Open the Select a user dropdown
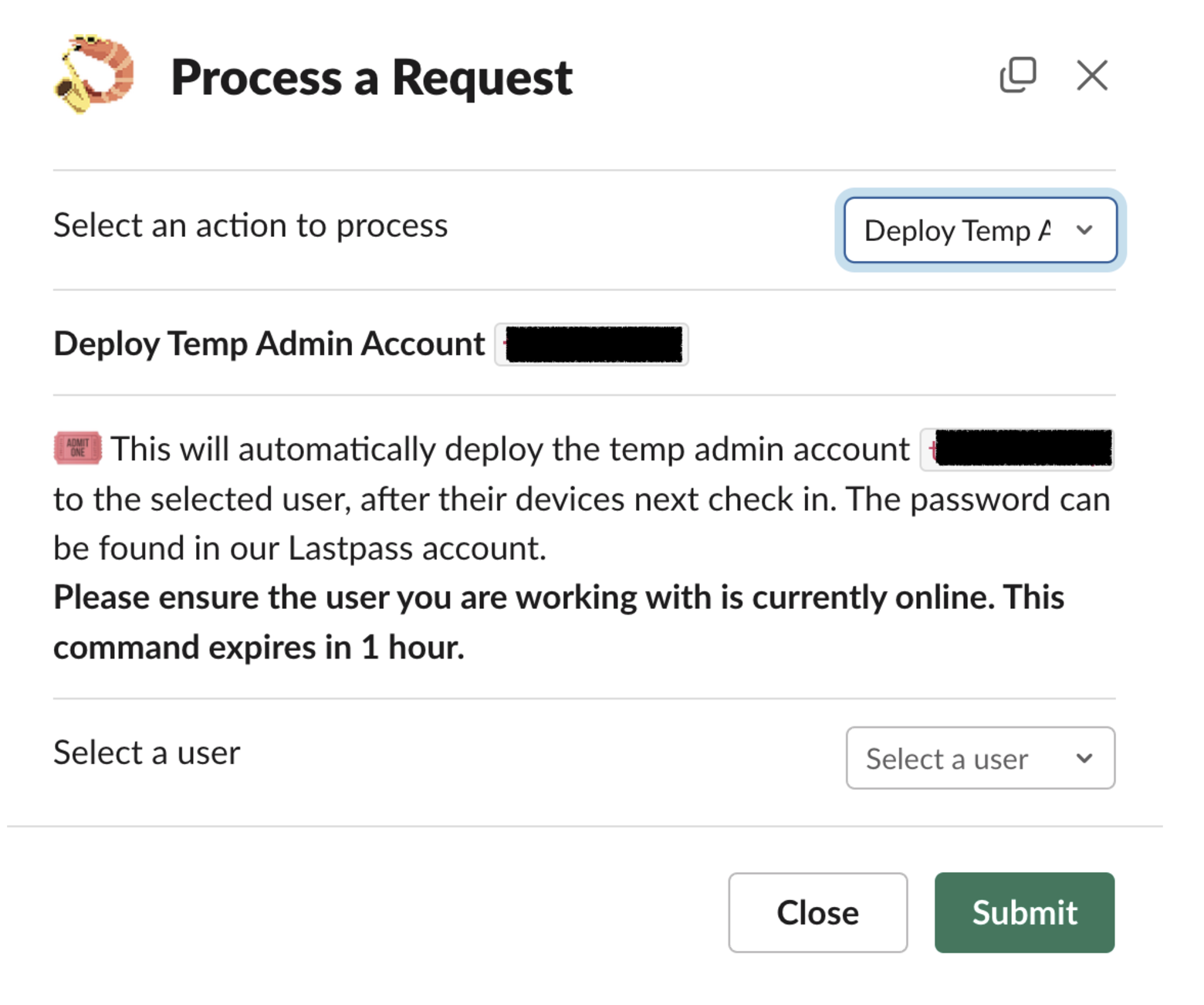 coord(948,759)
